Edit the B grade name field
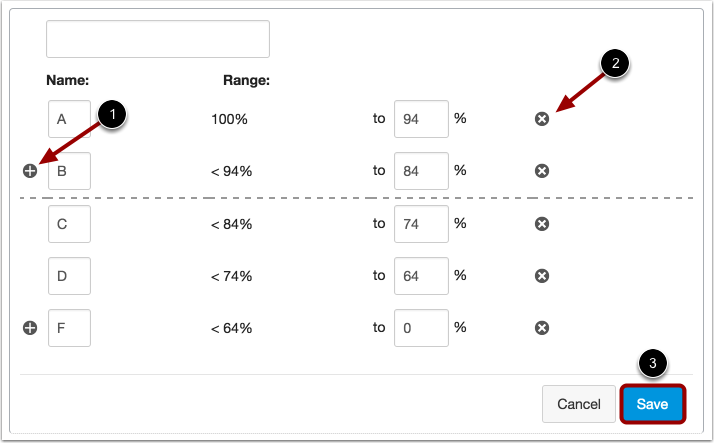714x443 pixels. [x=69, y=171]
